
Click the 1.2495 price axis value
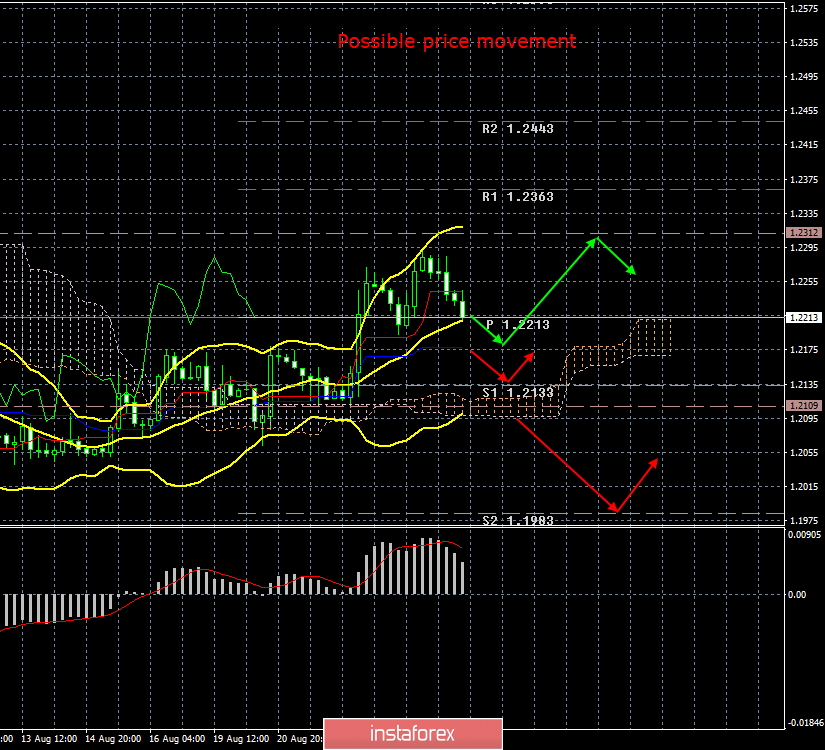click(x=804, y=77)
